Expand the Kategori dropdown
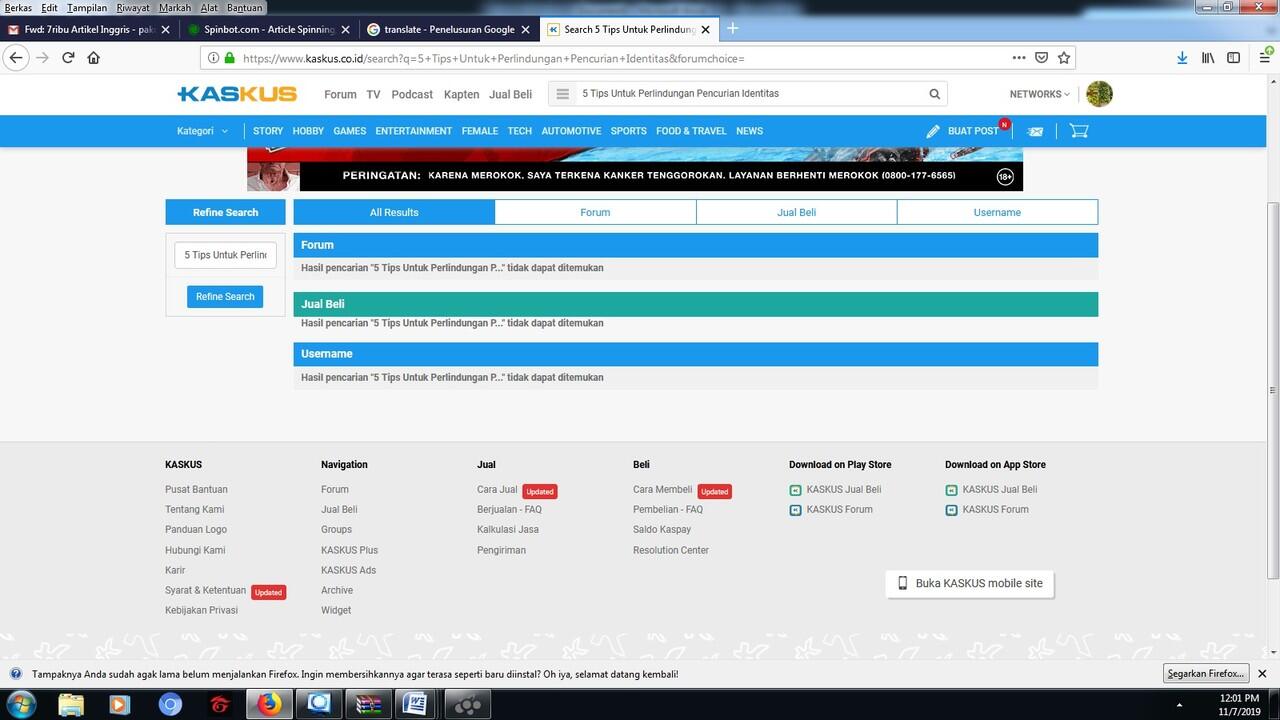The height and width of the screenshot is (720, 1280). click(x=202, y=131)
